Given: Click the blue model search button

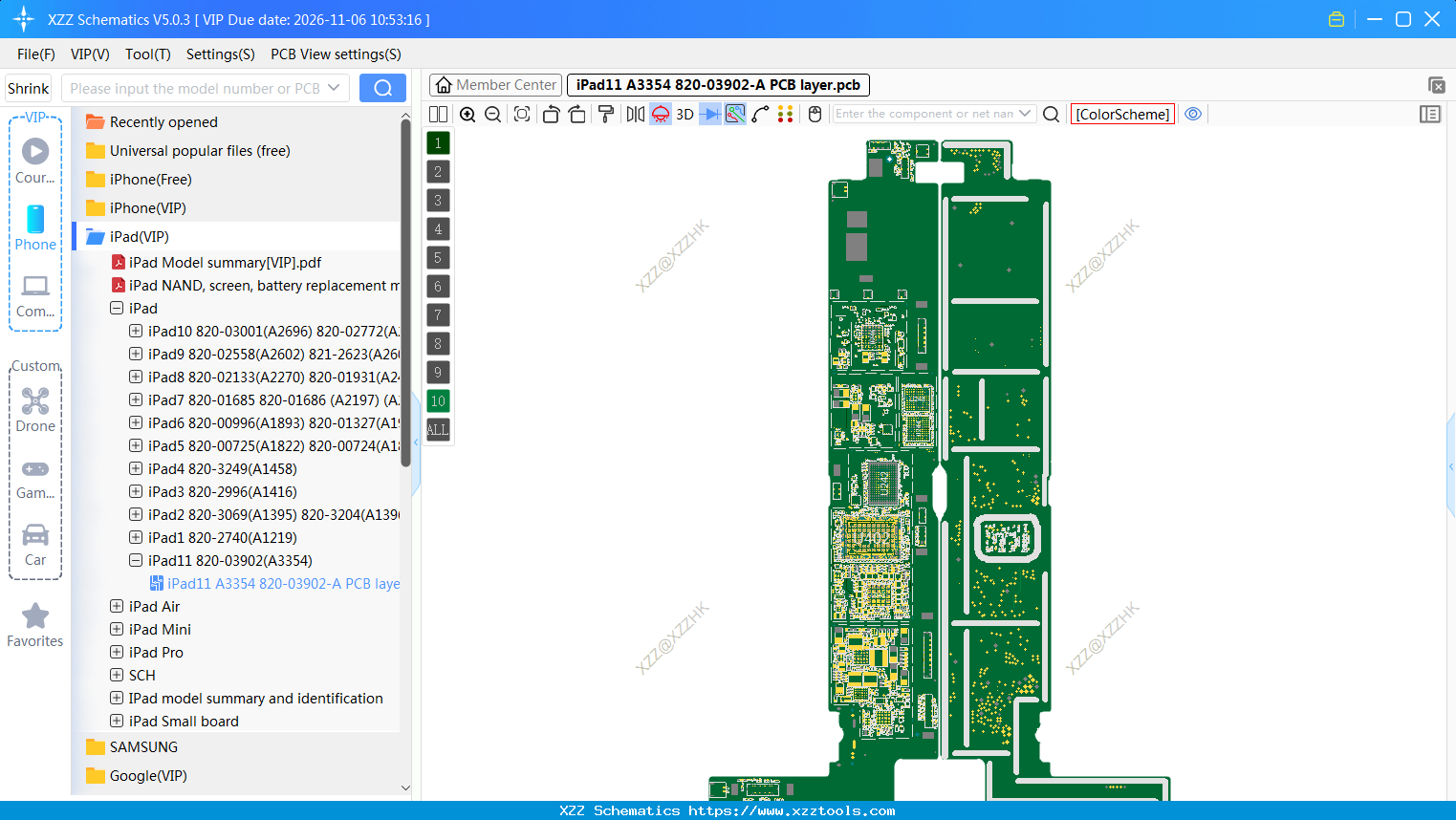Looking at the screenshot, I should 382,88.
